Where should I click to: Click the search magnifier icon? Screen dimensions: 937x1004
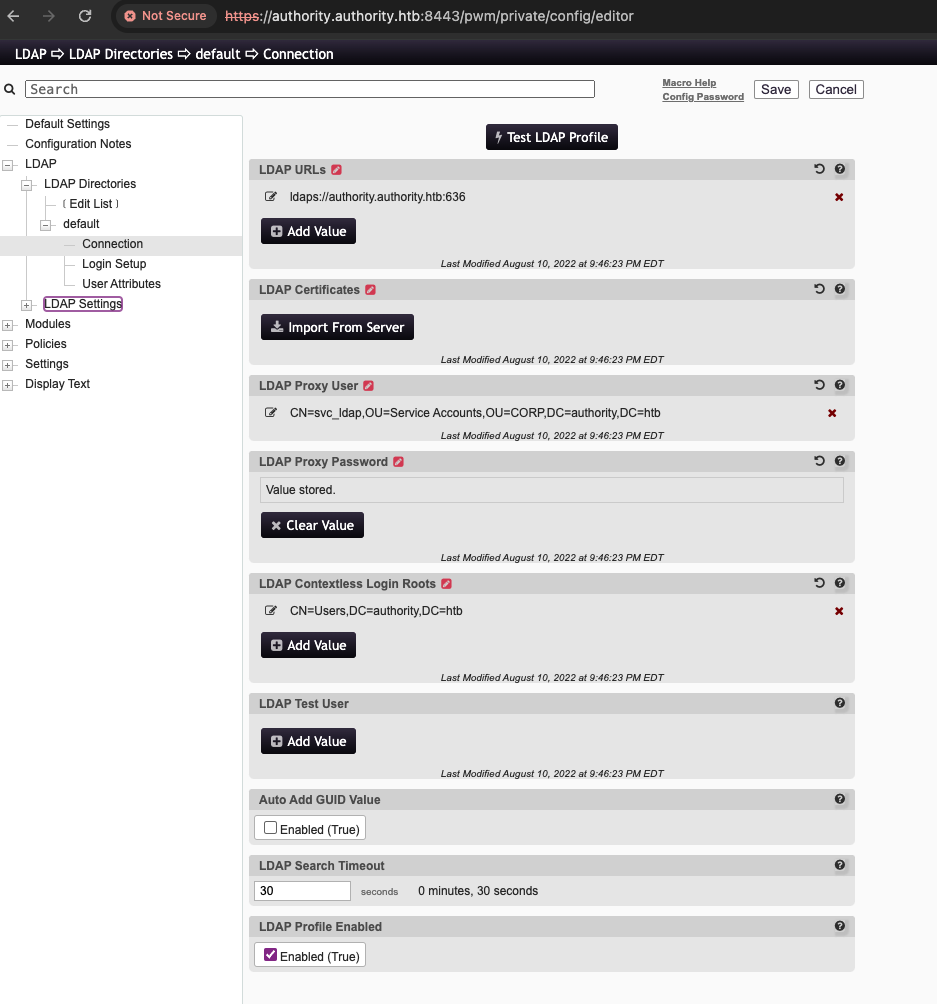pos(10,88)
